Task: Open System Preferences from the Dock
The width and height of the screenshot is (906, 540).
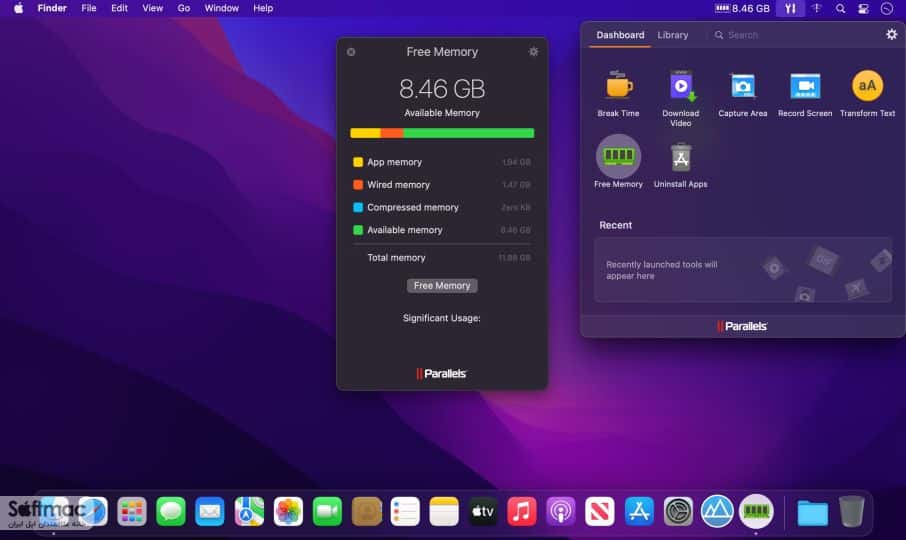Action: click(x=678, y=511)
